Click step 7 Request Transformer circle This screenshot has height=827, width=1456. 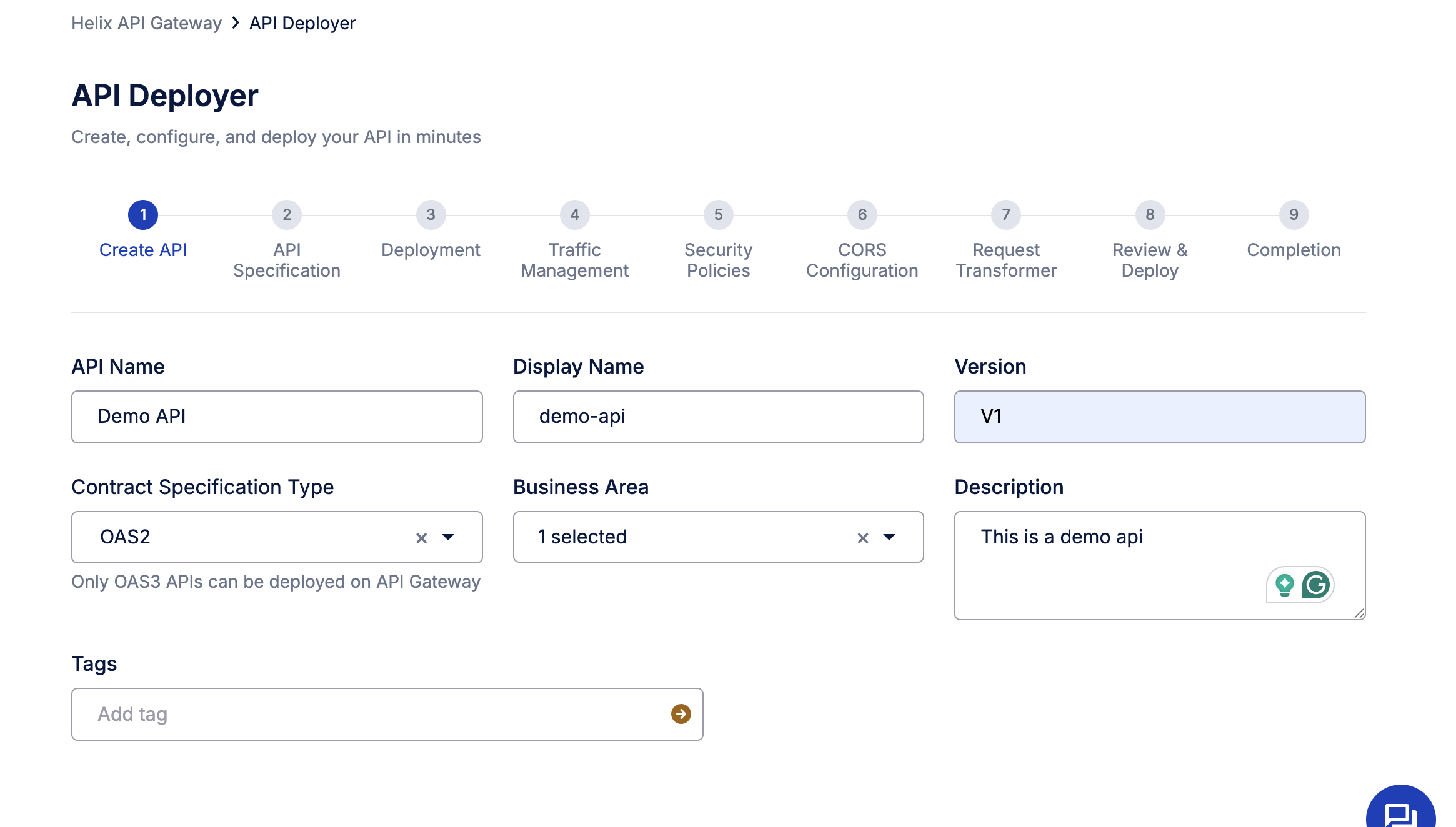point(1005,214)
